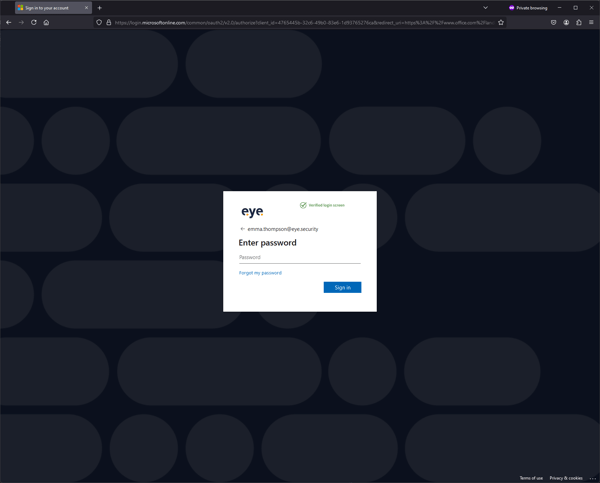Screen dimensions: 600x483
Task: Open the Privacy & cookies link
Action: coord(566,478)
